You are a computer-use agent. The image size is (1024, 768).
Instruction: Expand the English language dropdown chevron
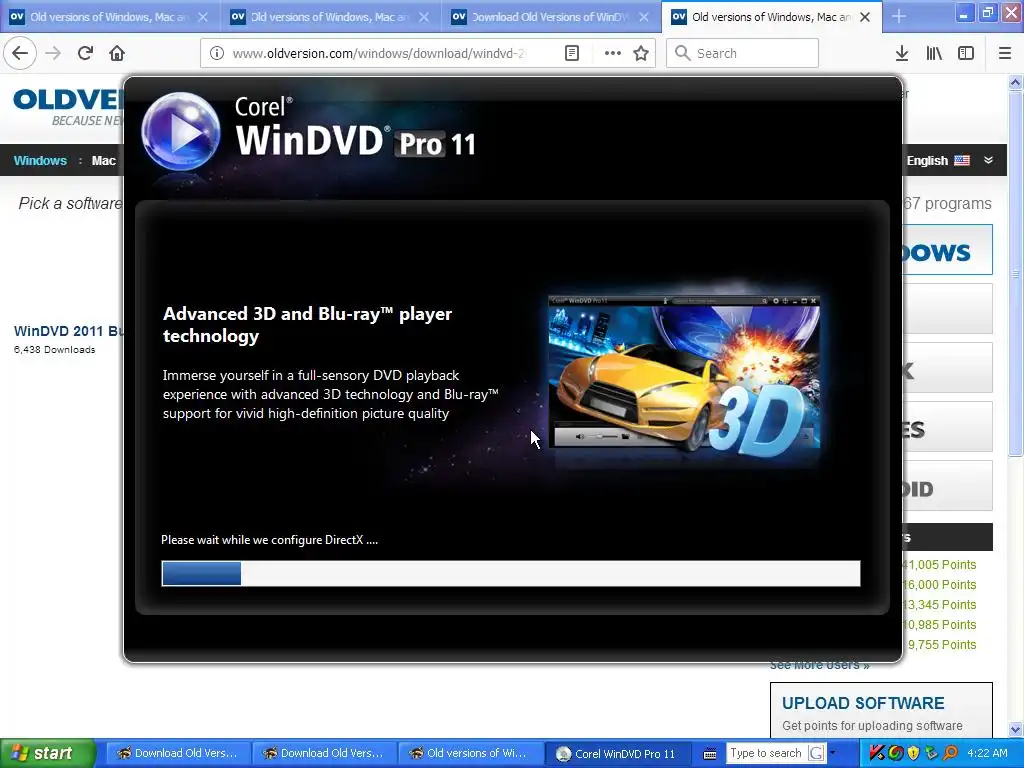tap(988, 160)
